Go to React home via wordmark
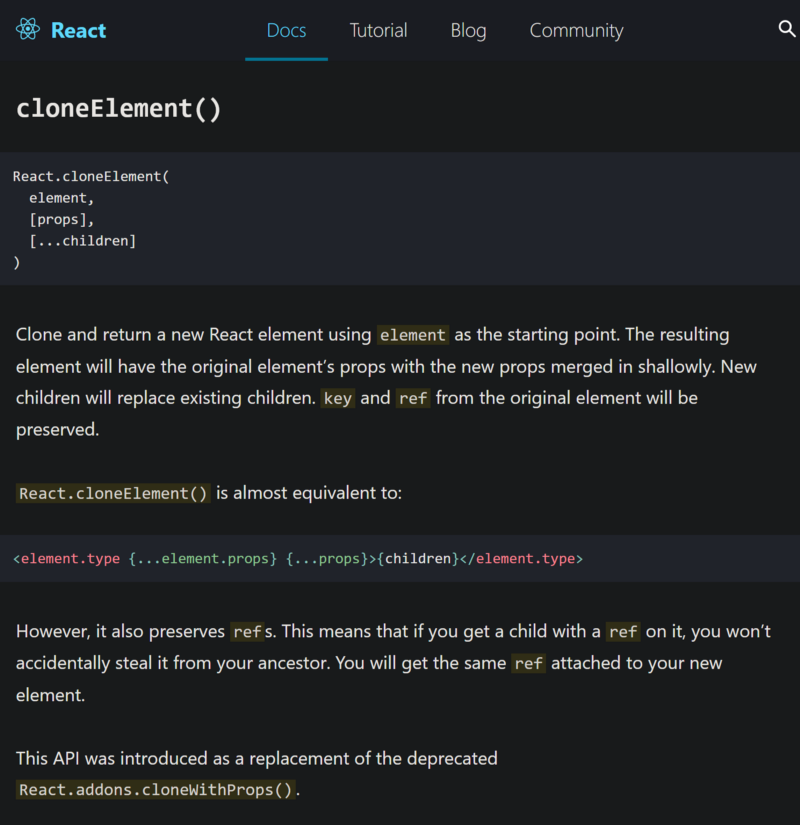Screen dimensions: 800x825 coord(78,31)
